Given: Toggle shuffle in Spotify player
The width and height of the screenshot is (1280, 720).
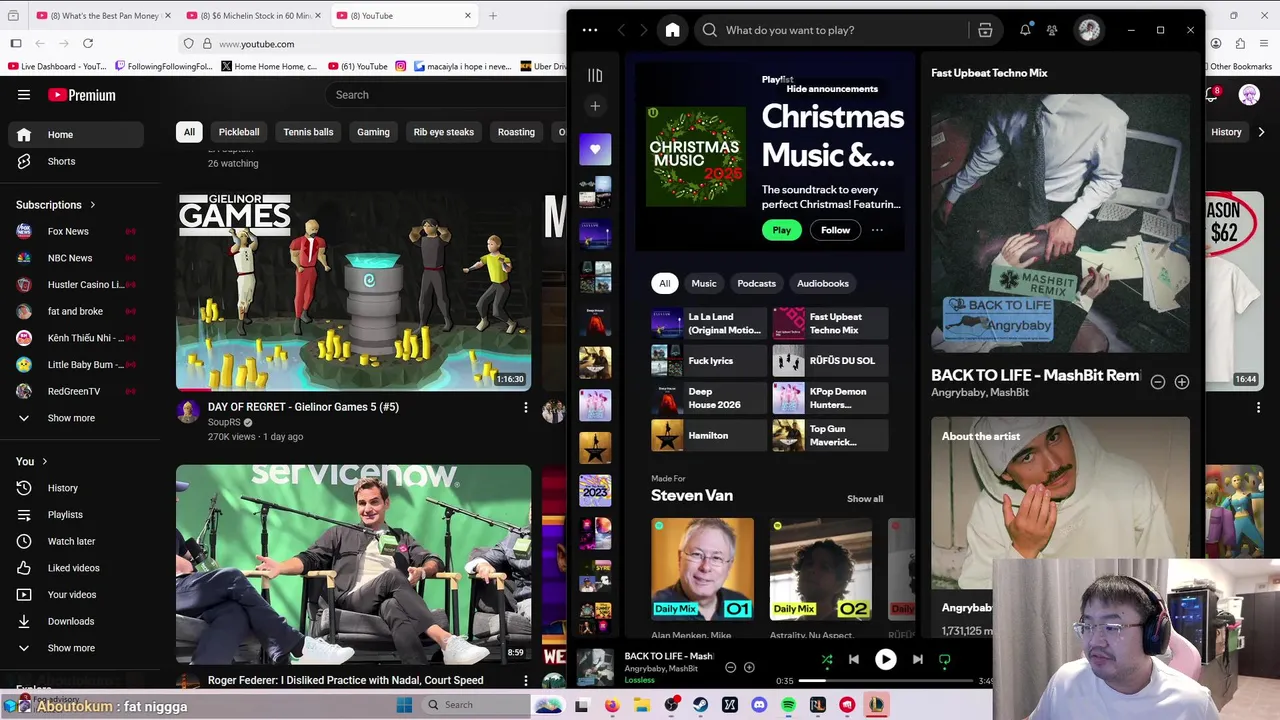Looking at the screenshot, I should [x=826, y=659].
